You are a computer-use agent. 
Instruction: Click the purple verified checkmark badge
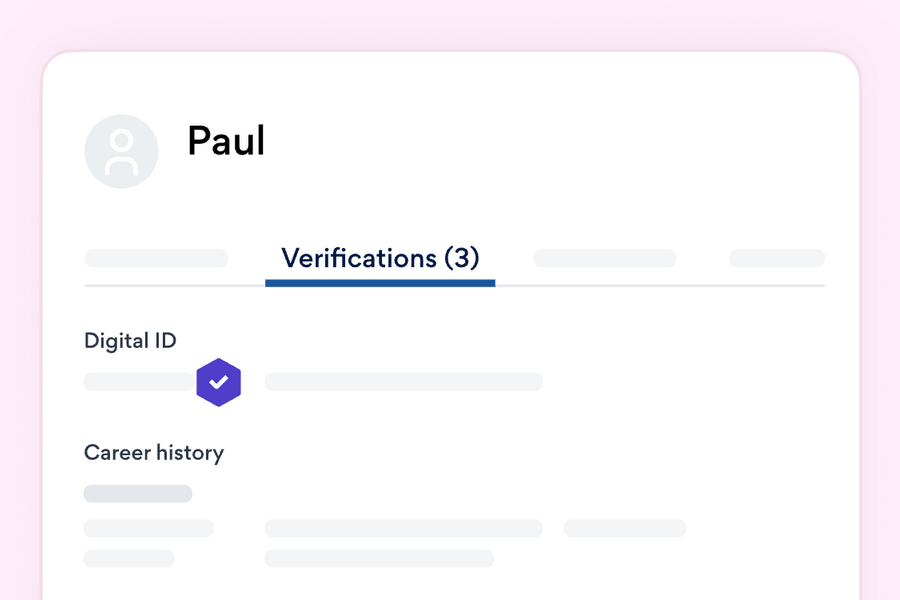[x=219, y=382]
